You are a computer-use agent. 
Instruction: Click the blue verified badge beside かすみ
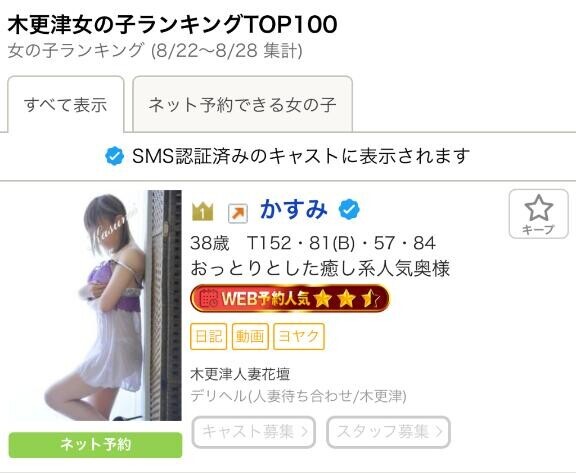pyautogui.click(x=349, y=209)
